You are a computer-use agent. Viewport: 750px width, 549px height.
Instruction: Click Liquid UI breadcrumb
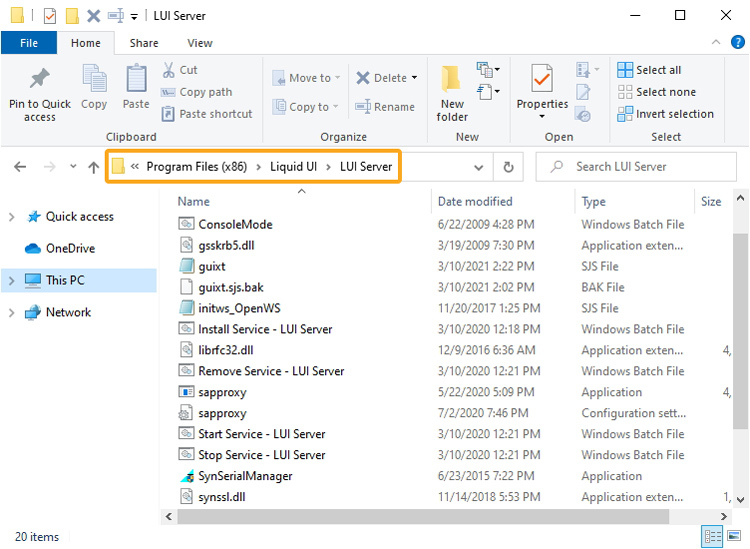pyautogui.click(x=293, y=166)
